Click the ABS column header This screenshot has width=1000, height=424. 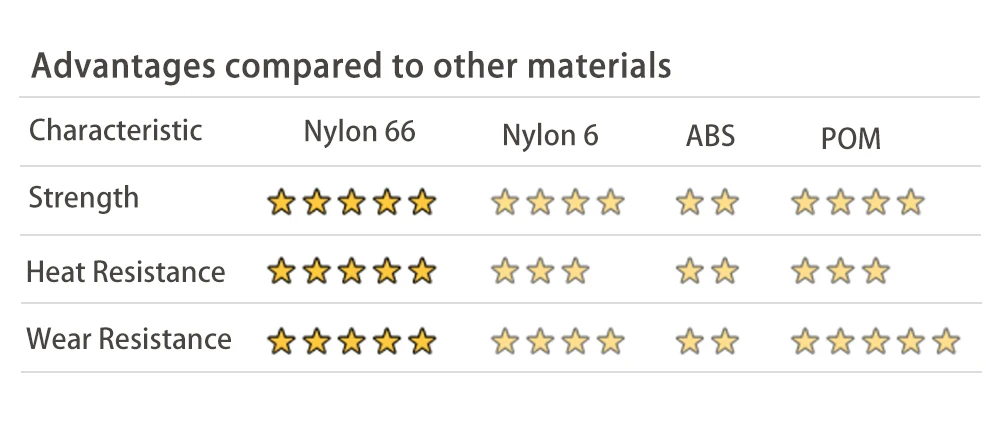[710, 136]
